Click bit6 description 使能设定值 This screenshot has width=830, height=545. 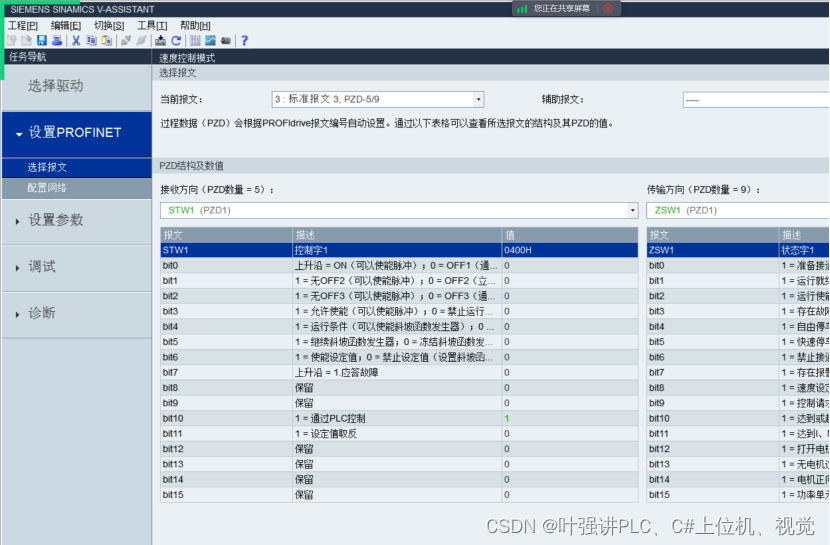click(x=397, y=358)
